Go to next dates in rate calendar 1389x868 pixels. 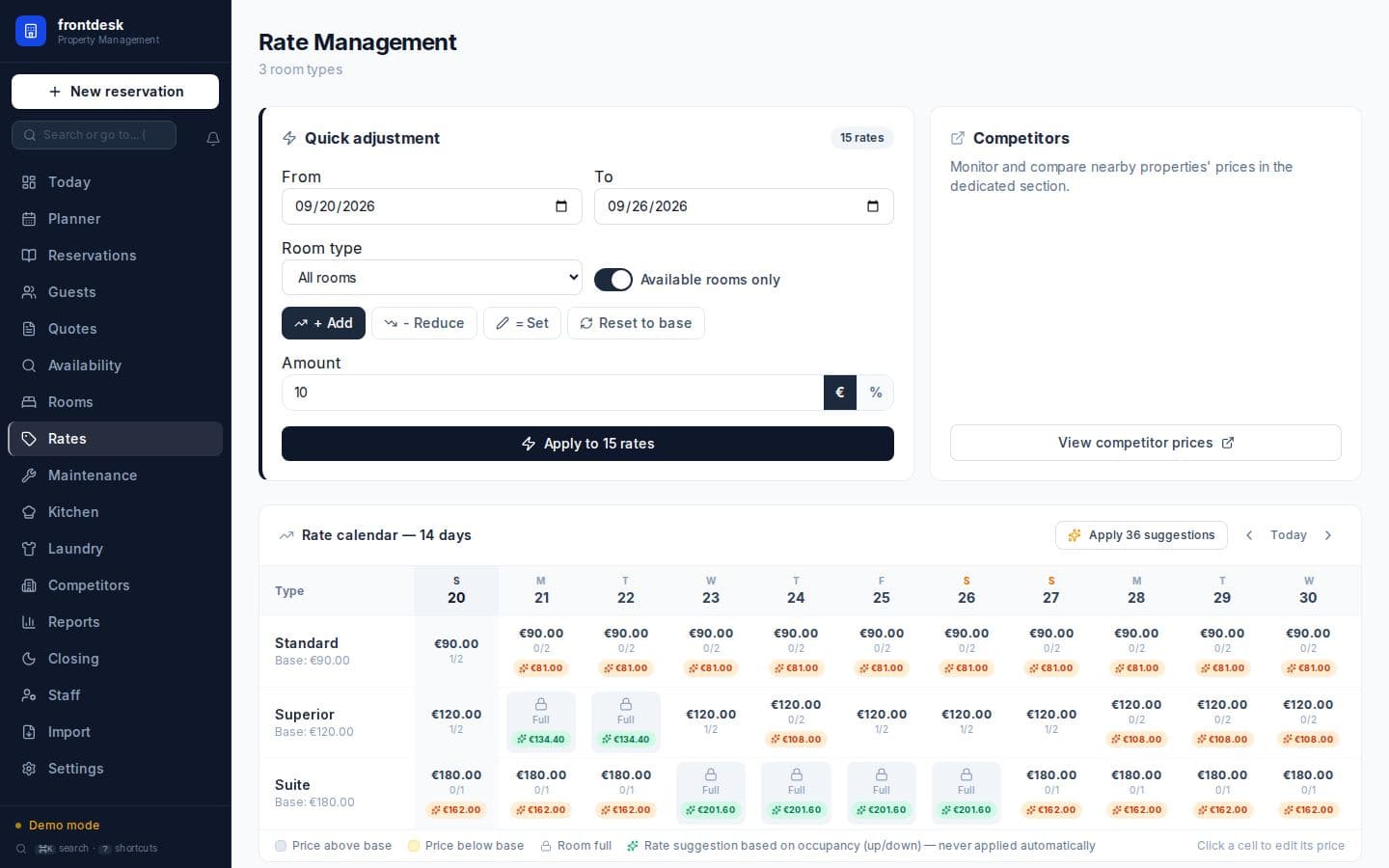coord(1328,535)
